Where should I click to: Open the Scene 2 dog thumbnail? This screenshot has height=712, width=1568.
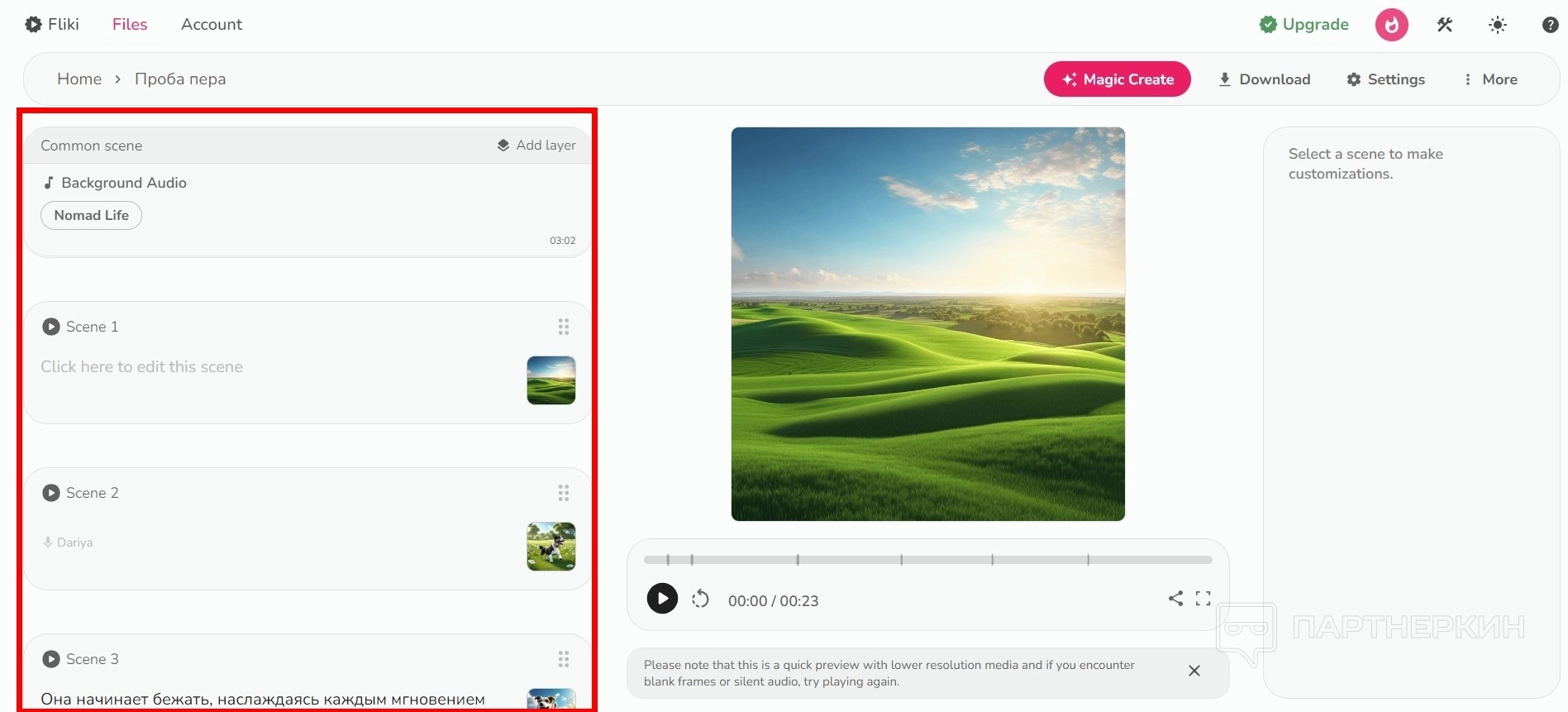tap(551, 547)
